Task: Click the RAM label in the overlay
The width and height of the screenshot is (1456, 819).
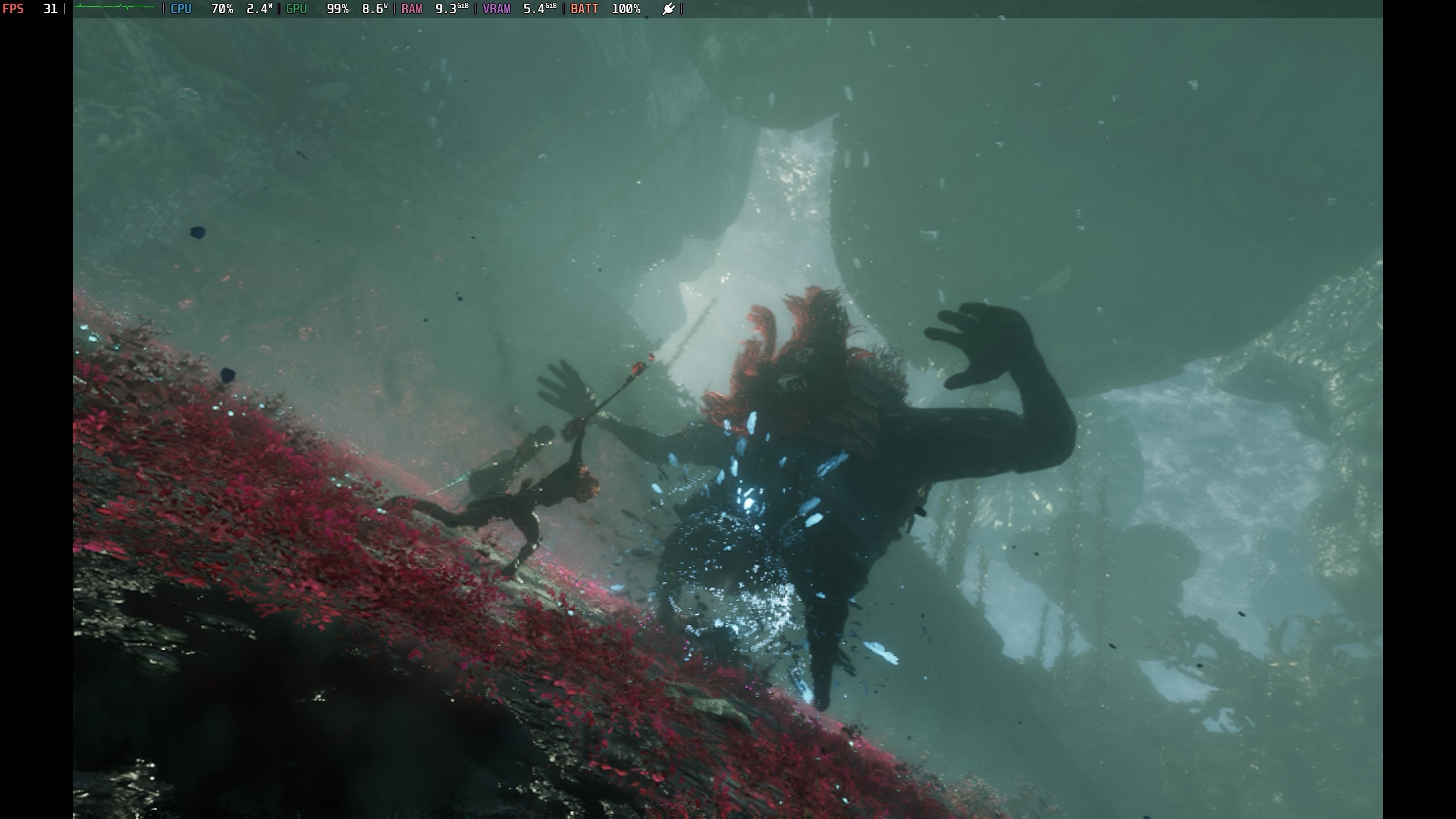Action: pos(412,9)
